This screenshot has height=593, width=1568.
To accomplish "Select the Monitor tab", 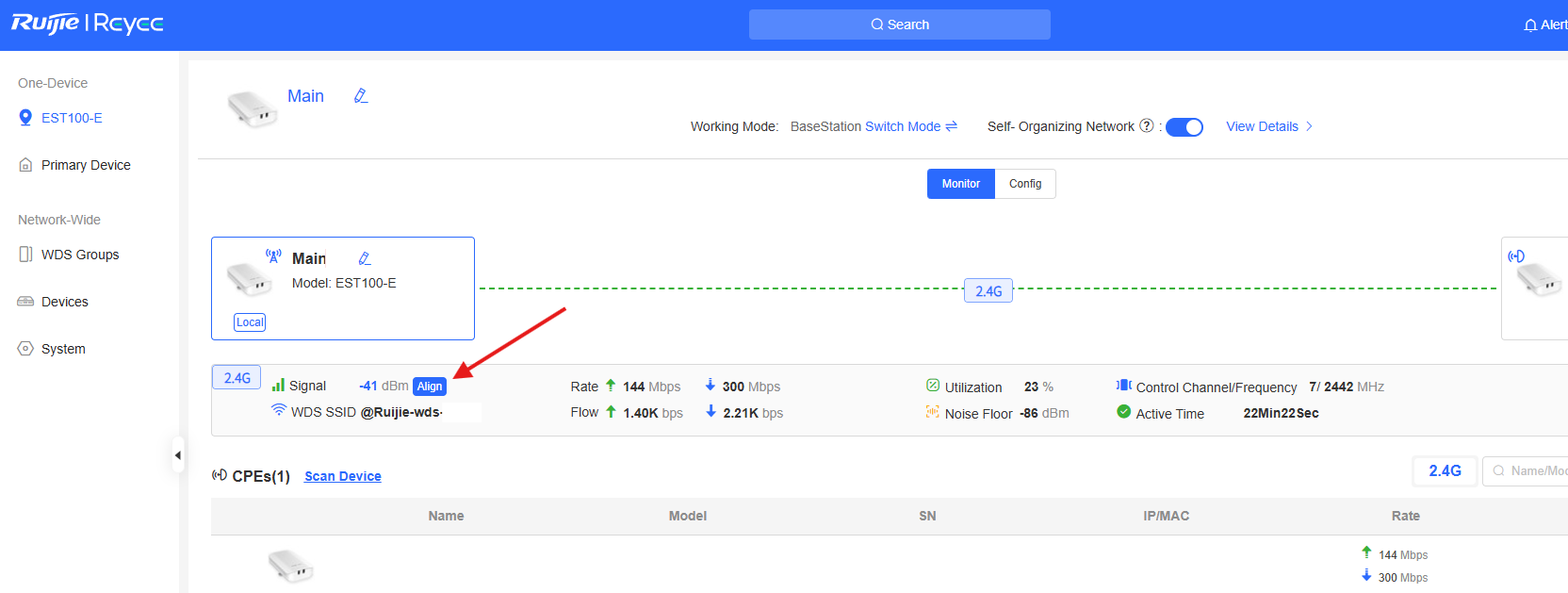I will pos(960,184).
